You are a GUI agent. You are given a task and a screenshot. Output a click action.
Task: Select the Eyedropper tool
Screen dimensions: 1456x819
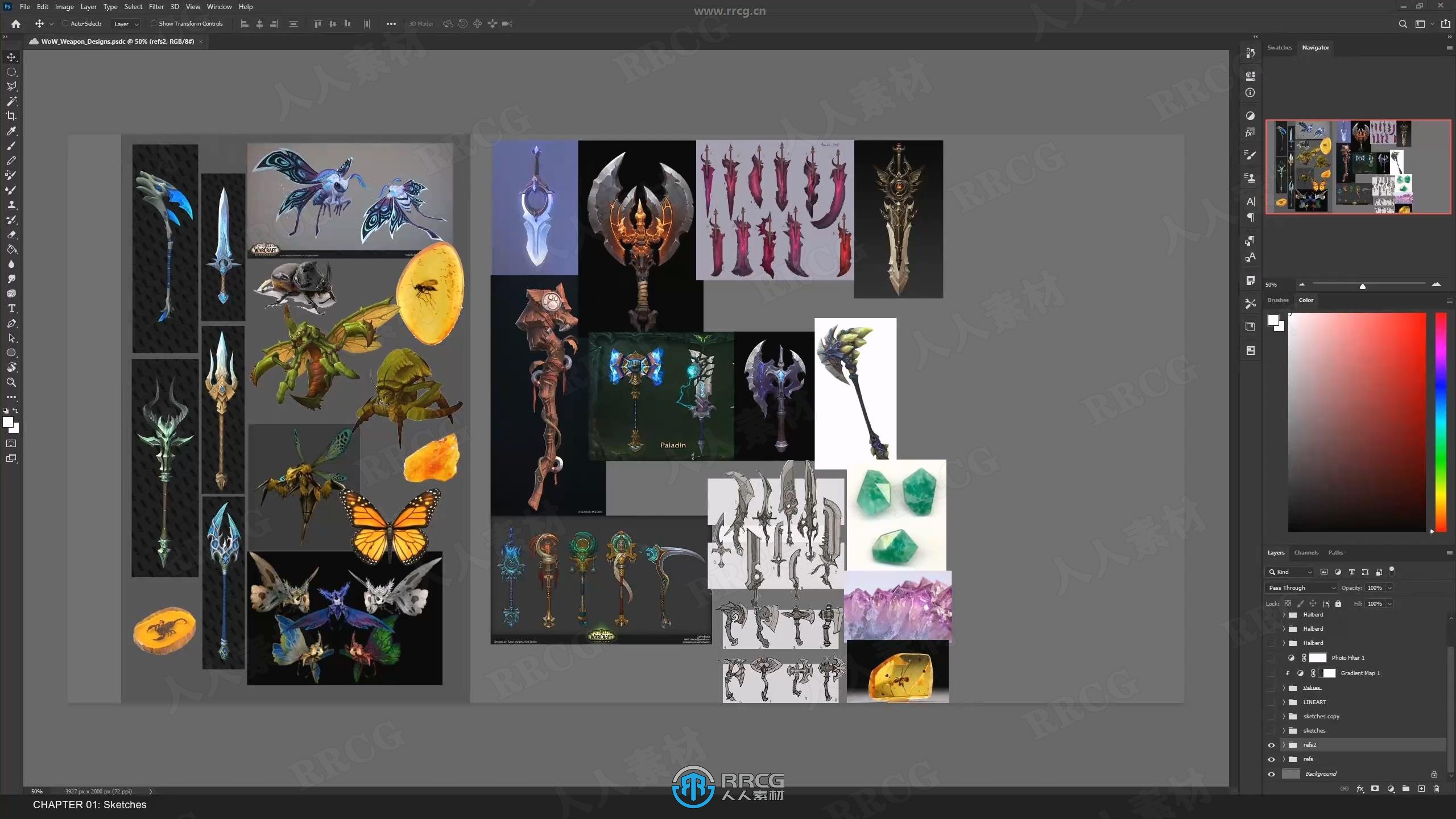(11, 131)
